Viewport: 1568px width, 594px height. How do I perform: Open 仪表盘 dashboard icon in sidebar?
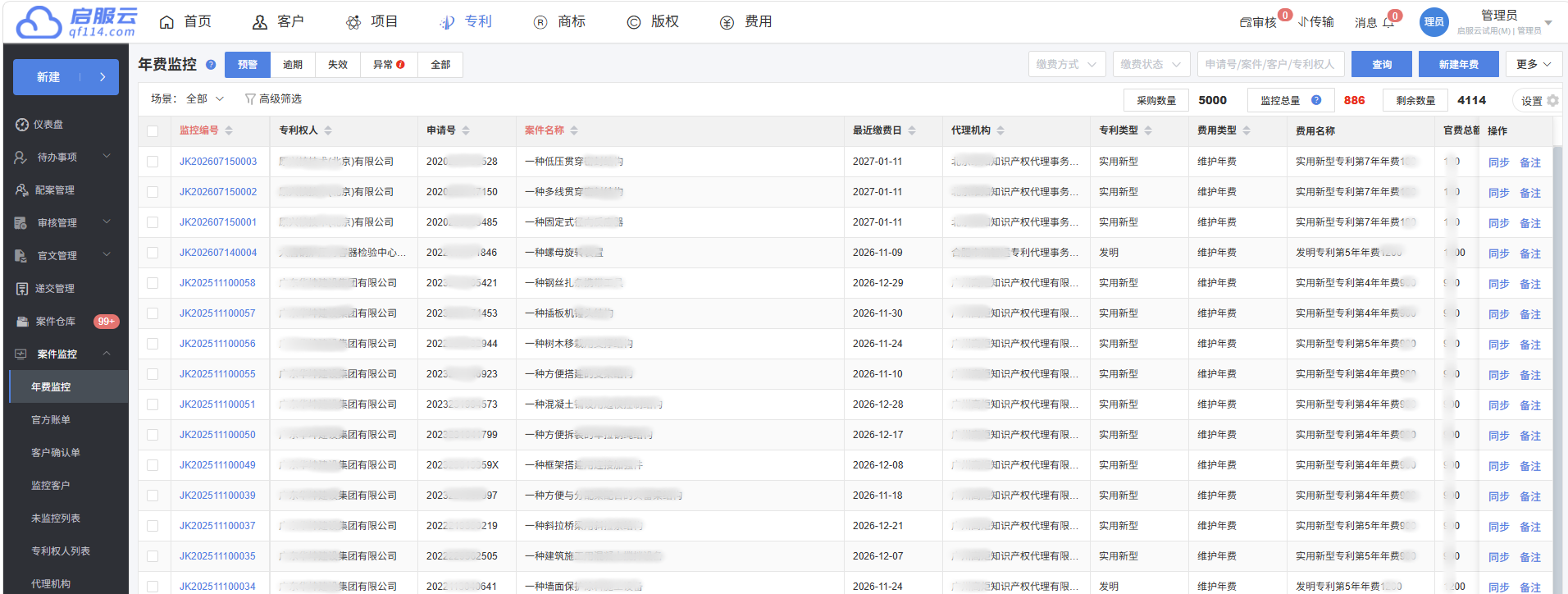click(x=22, y=125)
